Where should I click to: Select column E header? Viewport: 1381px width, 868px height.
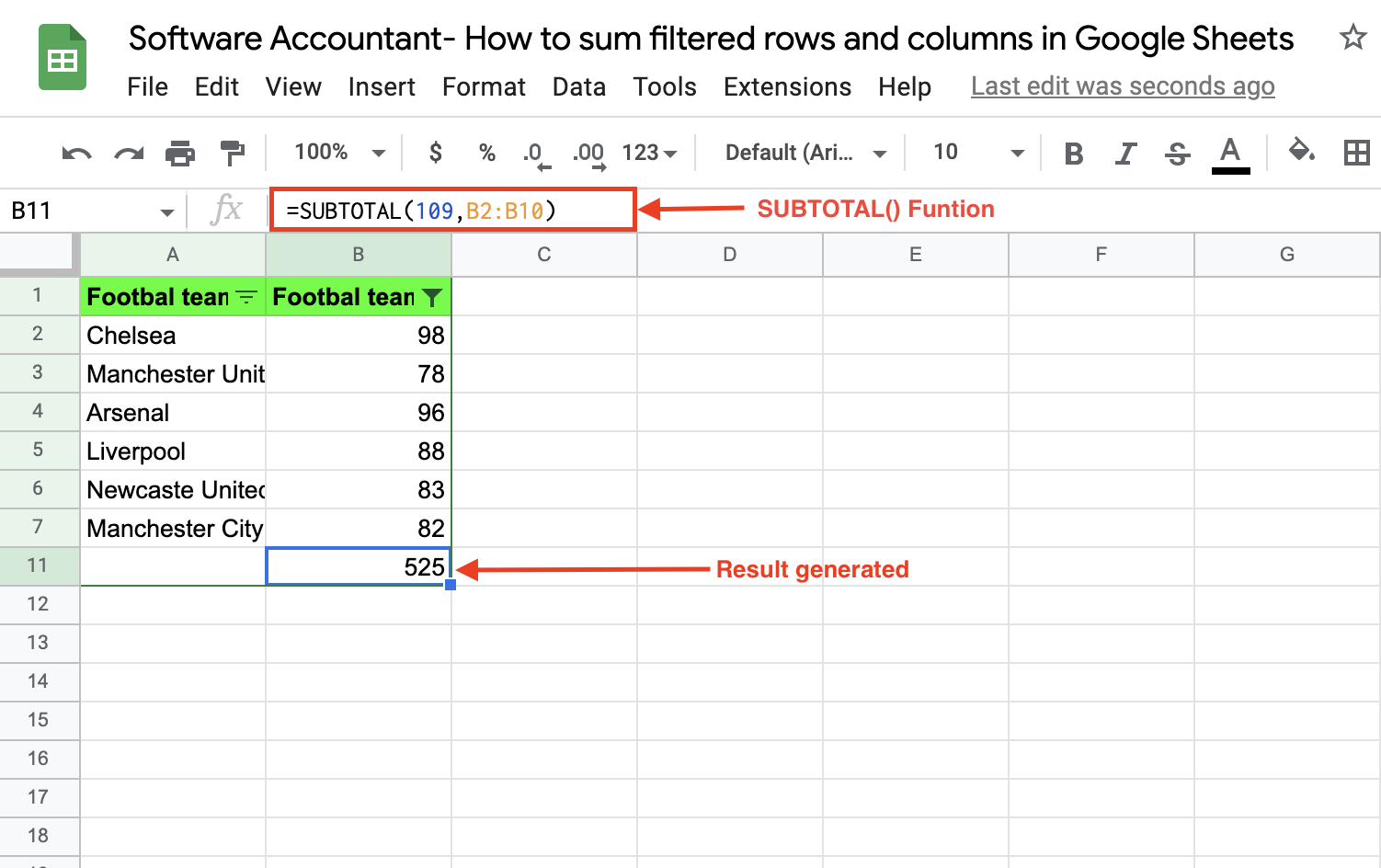(x=916, y=255)
